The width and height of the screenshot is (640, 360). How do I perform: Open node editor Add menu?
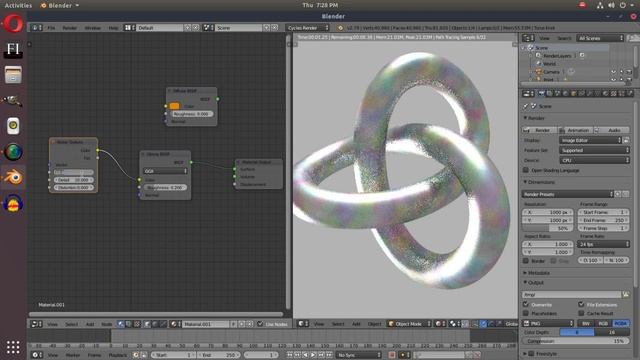[x=90, y=324]
